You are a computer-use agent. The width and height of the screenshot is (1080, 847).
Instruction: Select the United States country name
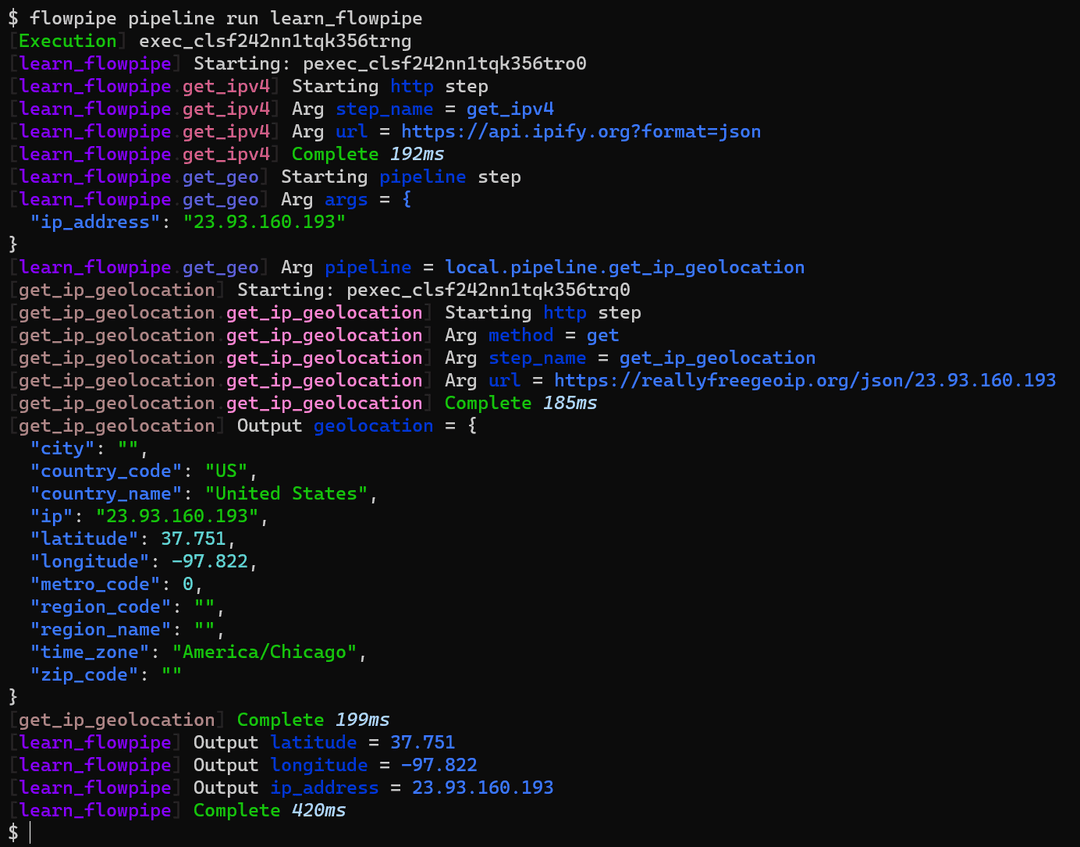pyautogui.click(x=282, y=493)
